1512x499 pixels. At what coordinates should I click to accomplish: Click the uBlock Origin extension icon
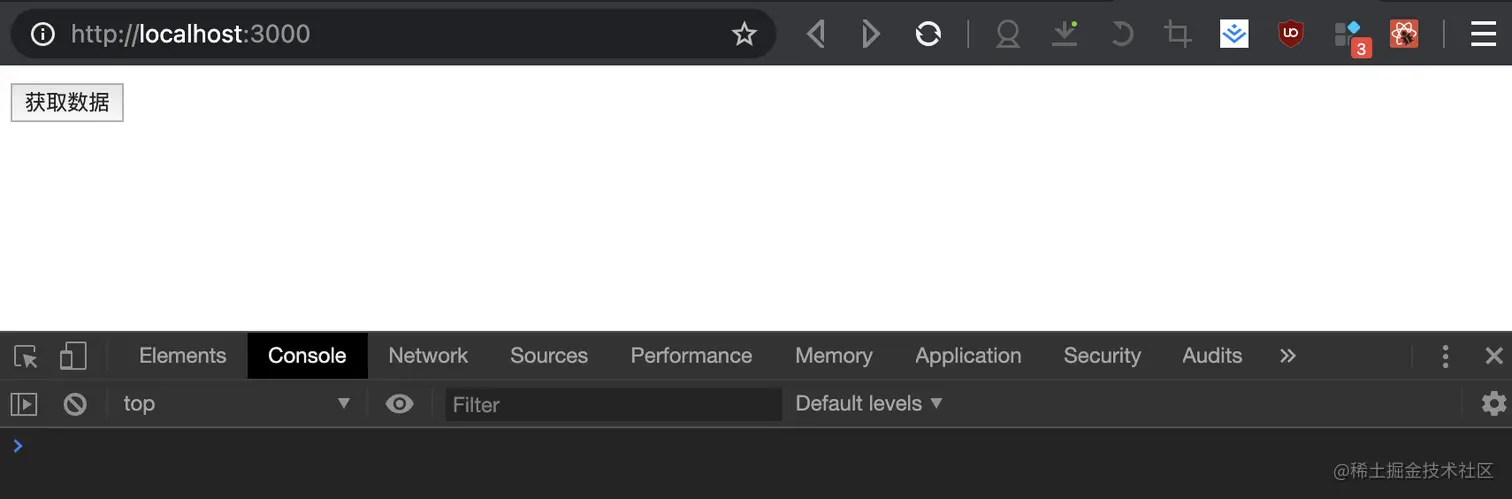(x=1291, y=34)
